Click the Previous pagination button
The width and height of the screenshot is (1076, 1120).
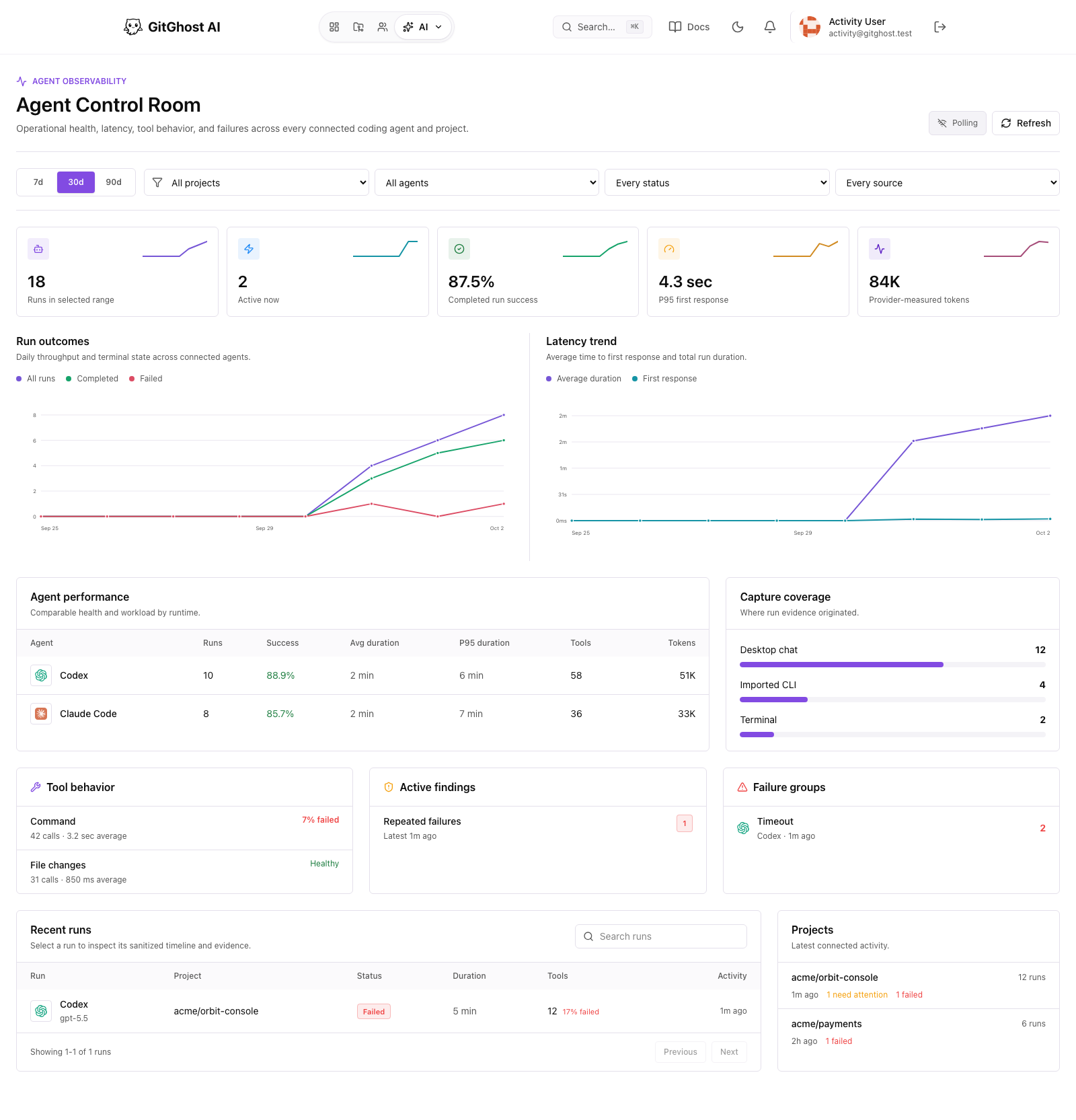(681, 1052)
